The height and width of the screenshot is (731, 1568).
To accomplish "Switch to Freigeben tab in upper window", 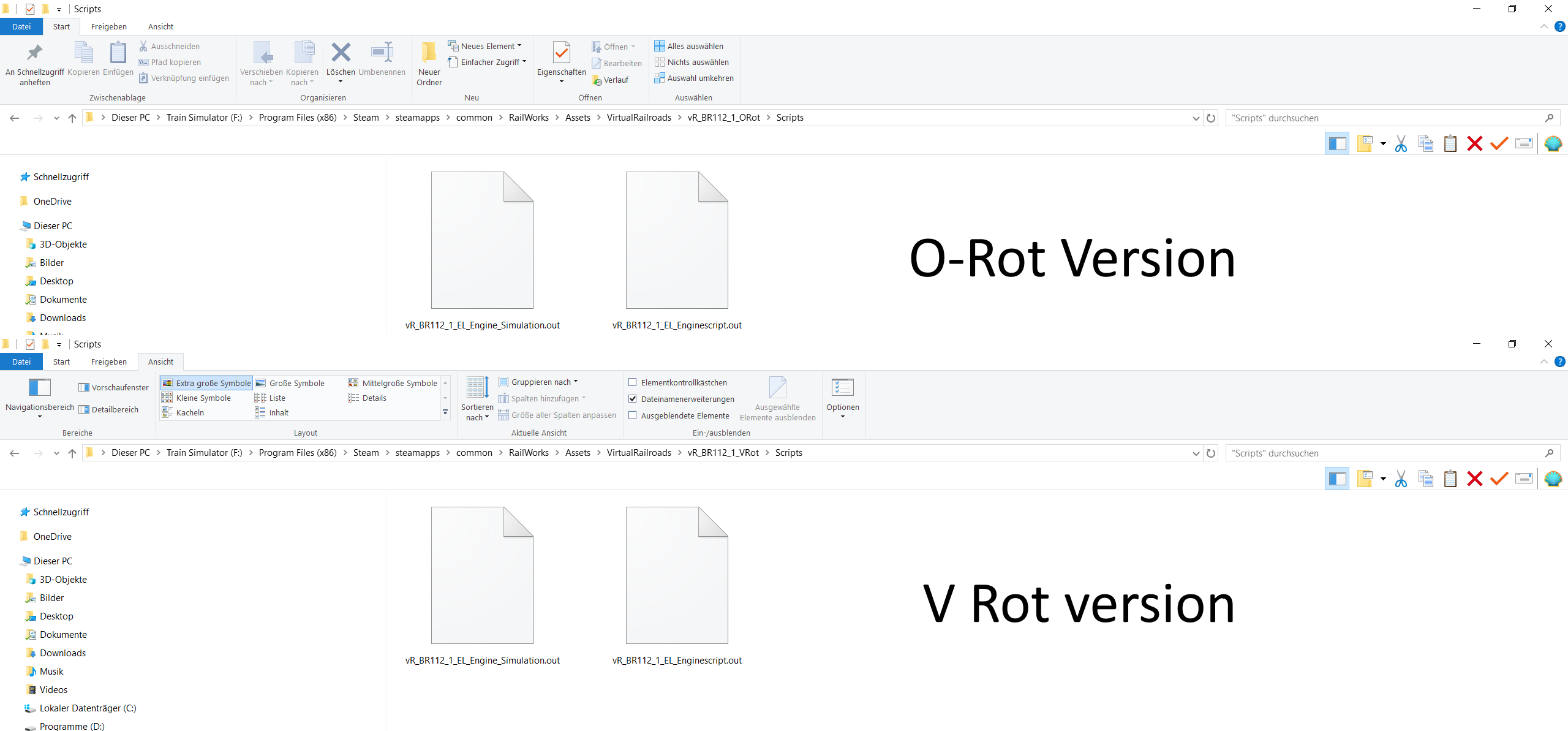I will pos(108,26).
